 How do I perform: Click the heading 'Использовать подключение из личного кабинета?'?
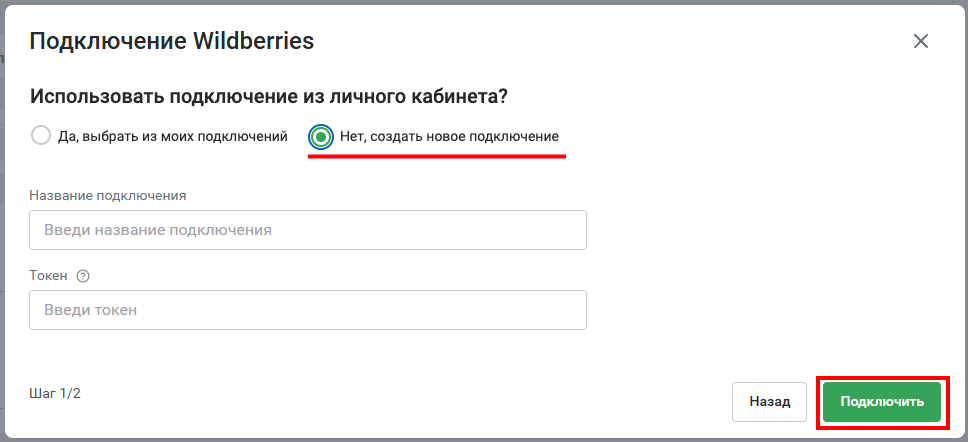(x=269, y=98)
